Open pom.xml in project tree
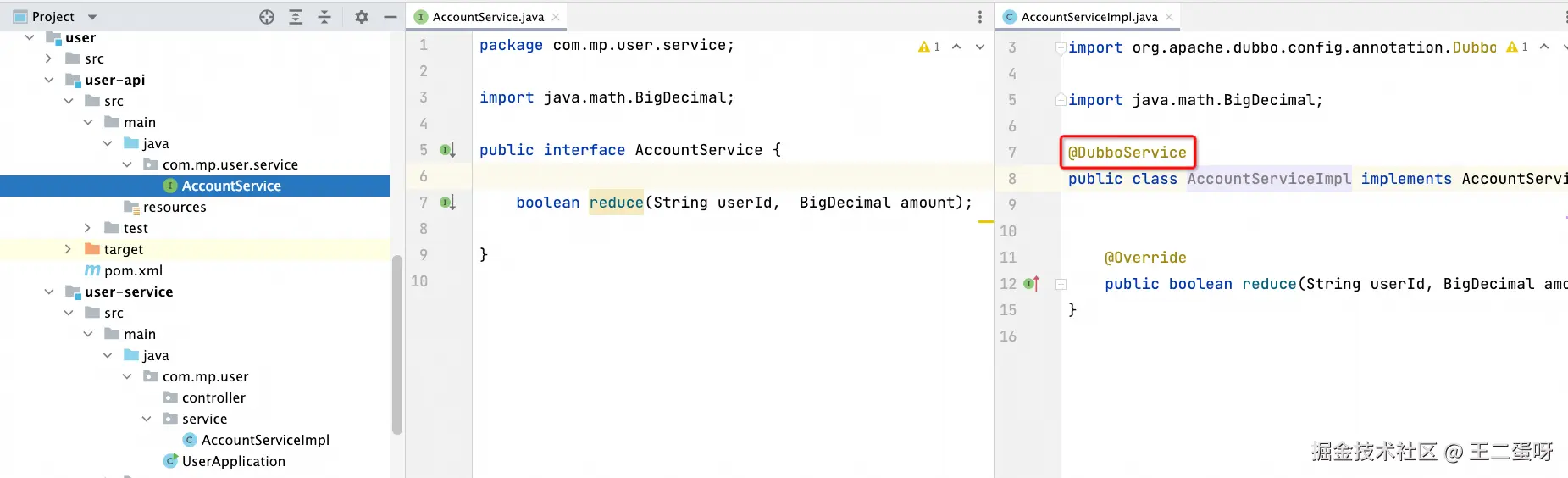Screen dimensions: 1568x478 pyautogui.click(x=133, y=270)
